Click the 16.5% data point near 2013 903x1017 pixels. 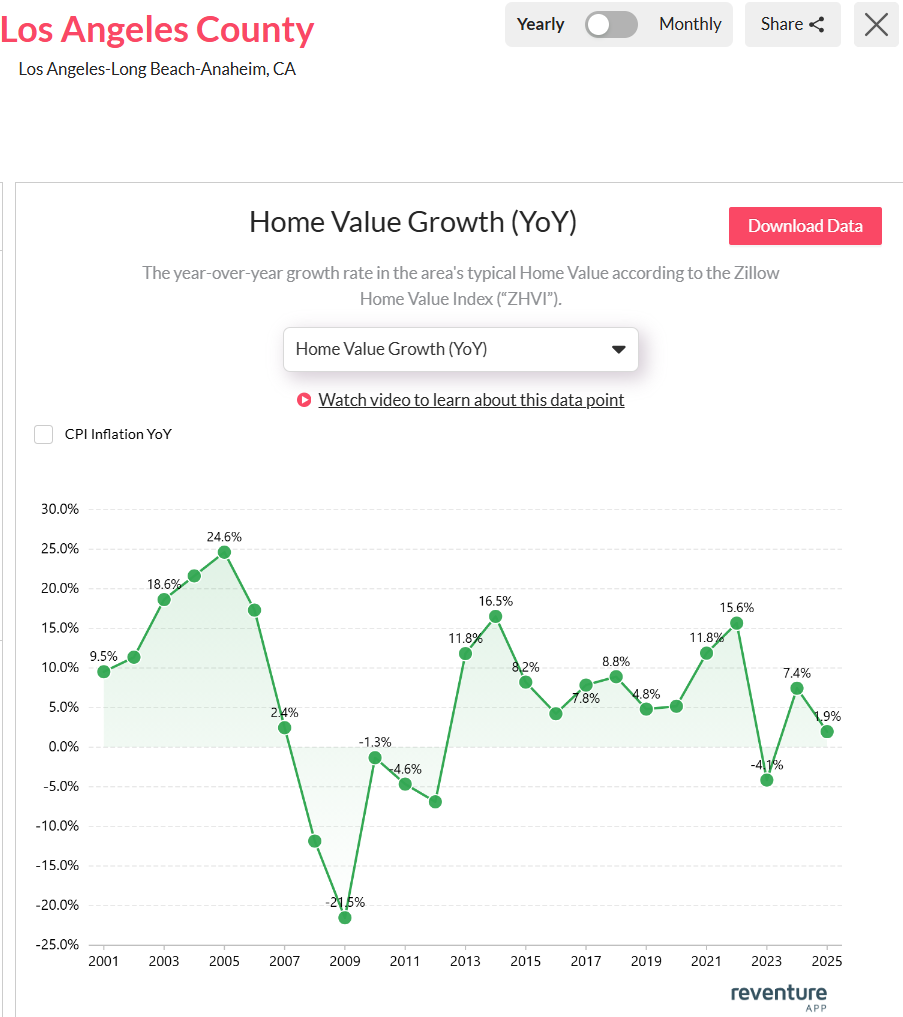click(x=495, y=616)
